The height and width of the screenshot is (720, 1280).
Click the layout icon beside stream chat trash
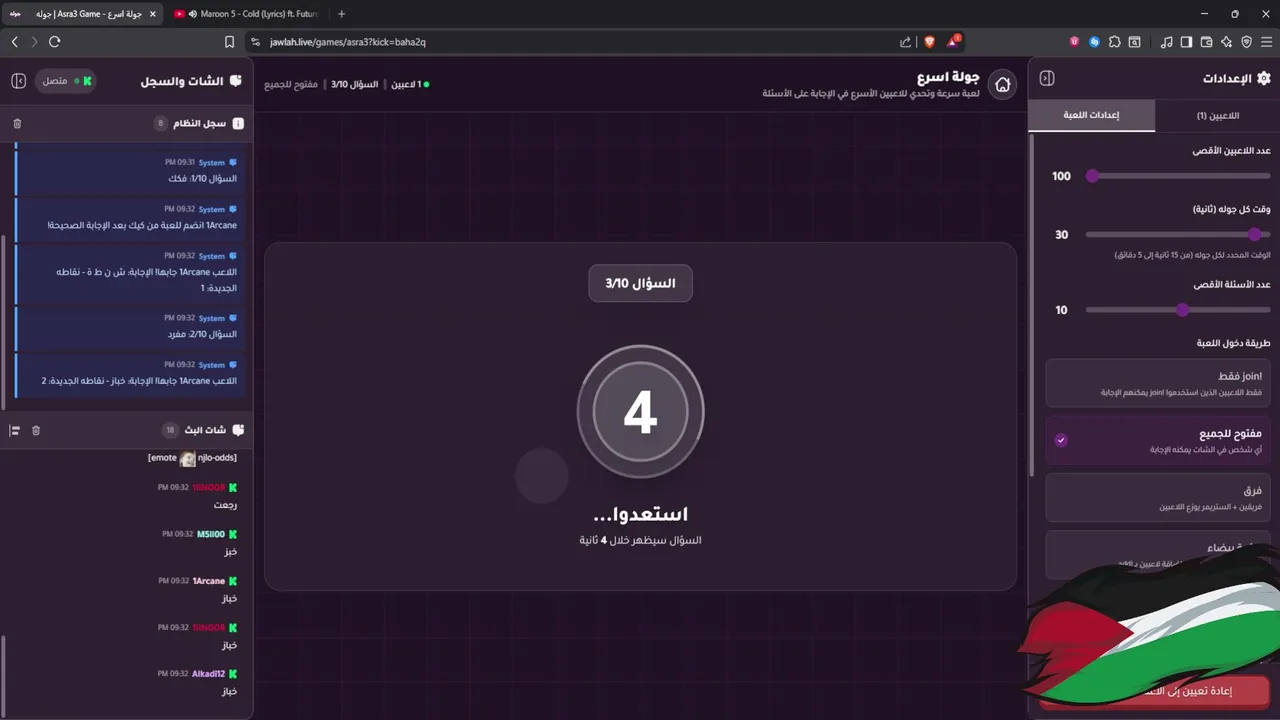[15, 430]
